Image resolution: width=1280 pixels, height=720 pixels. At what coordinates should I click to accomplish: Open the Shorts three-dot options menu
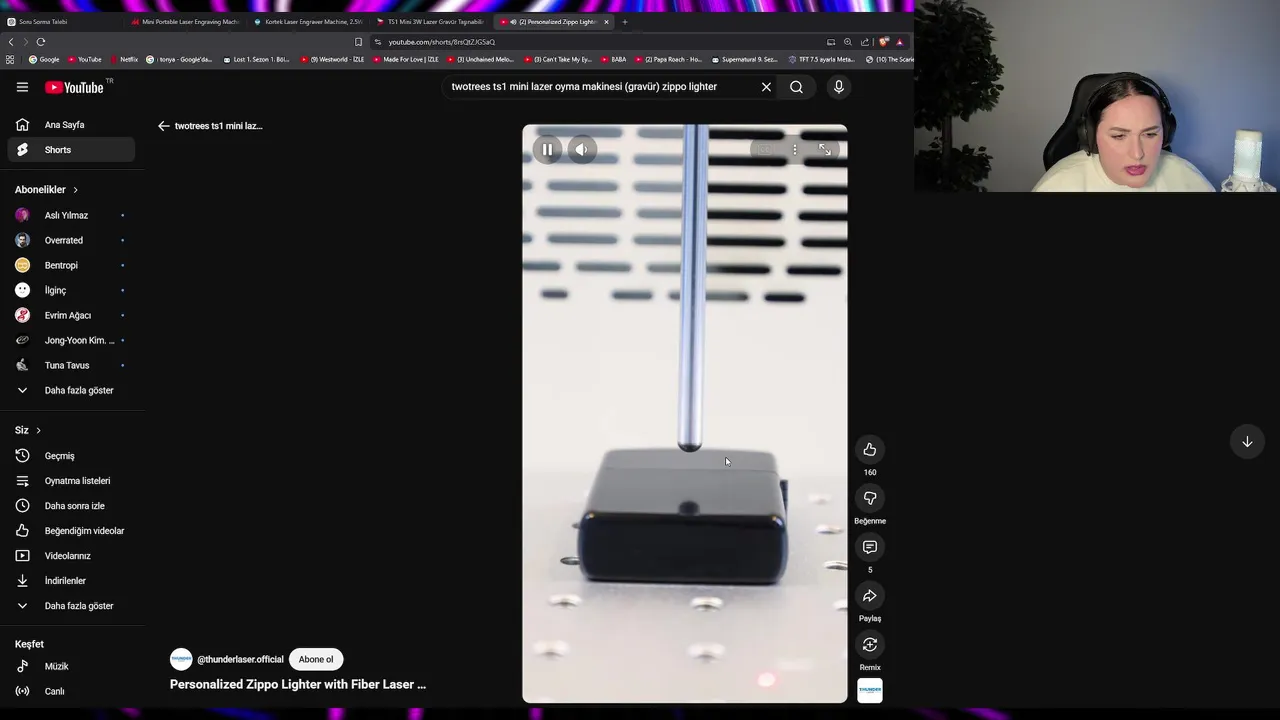795,150
